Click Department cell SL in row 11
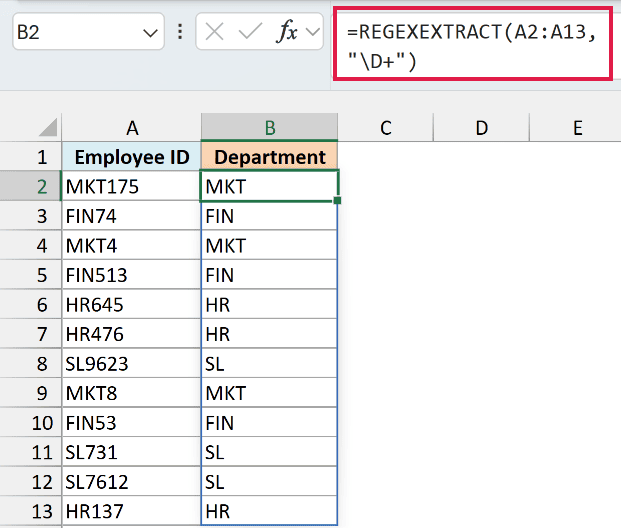 pyautogui.click(x=269, y=452)
